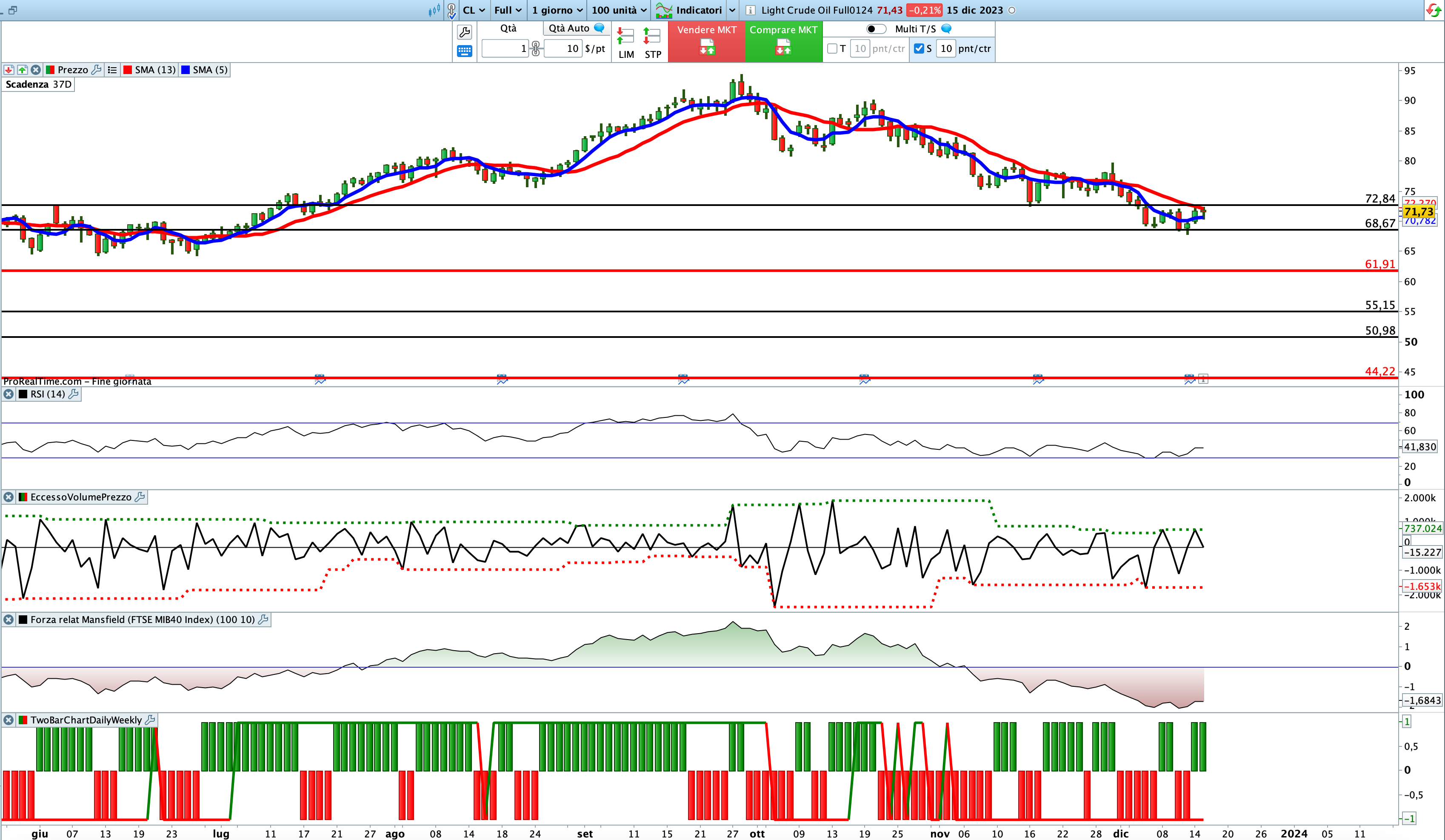Click the -0,21% change badge
Screen dimensions: 1445x840
click(924, 10)
